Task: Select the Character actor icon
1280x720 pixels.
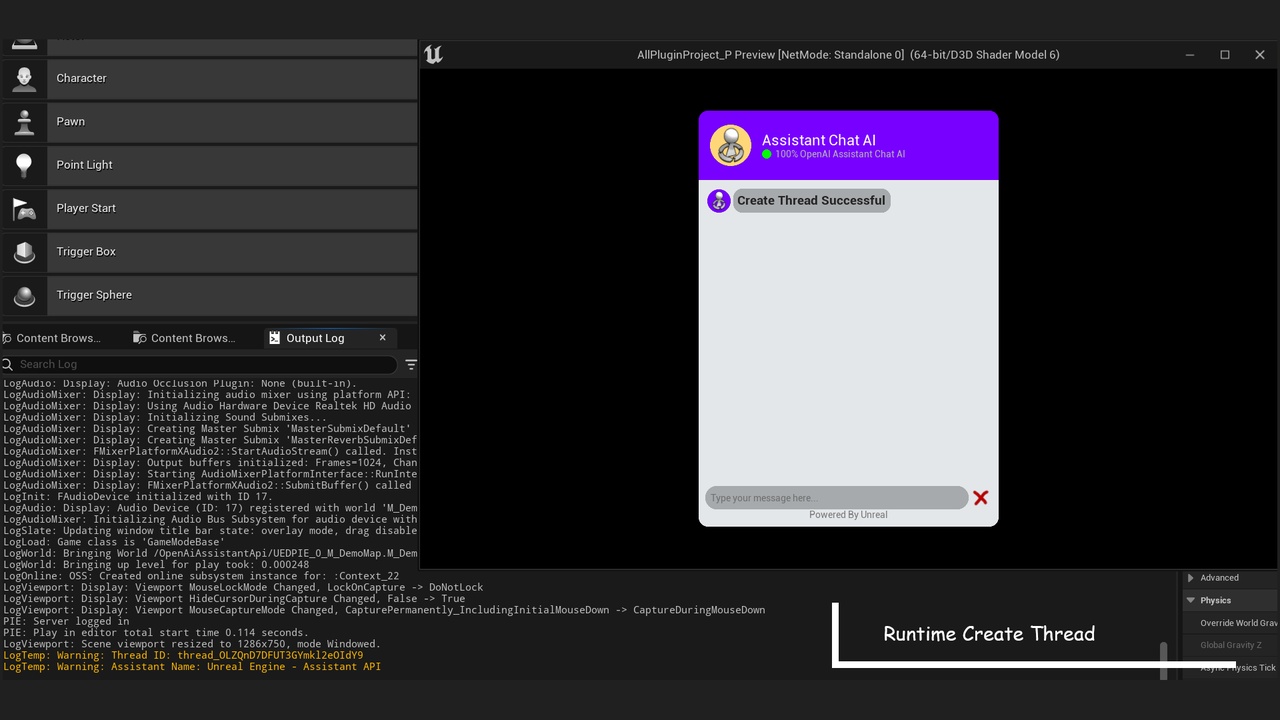Action: [x=24, y=78]
